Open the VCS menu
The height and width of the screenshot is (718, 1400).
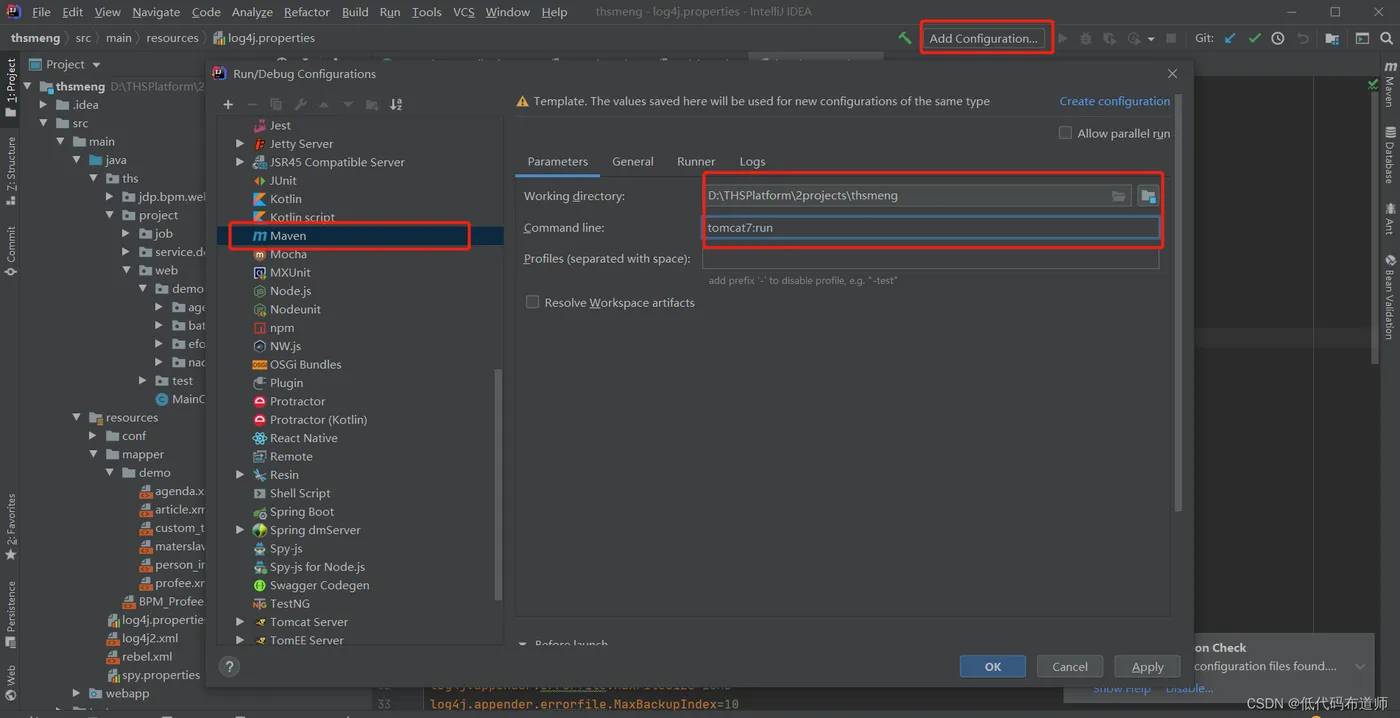point(463,12)
